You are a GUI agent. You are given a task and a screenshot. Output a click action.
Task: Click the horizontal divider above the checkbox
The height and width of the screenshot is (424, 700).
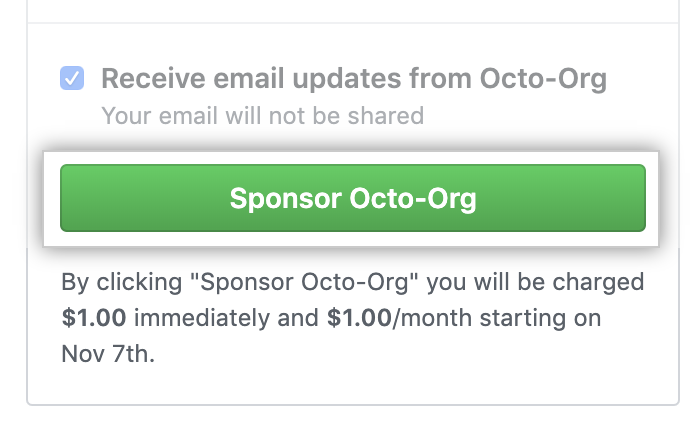click(352, 23)
